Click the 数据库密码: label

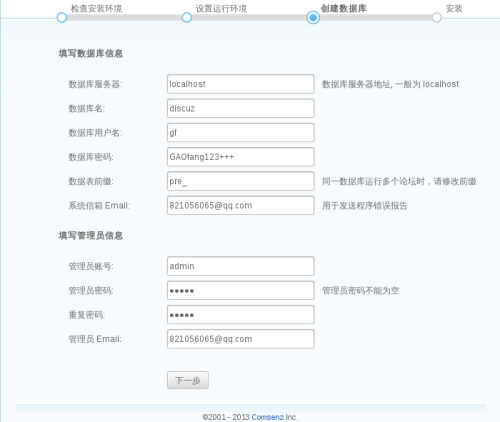(x=91, y=157)
